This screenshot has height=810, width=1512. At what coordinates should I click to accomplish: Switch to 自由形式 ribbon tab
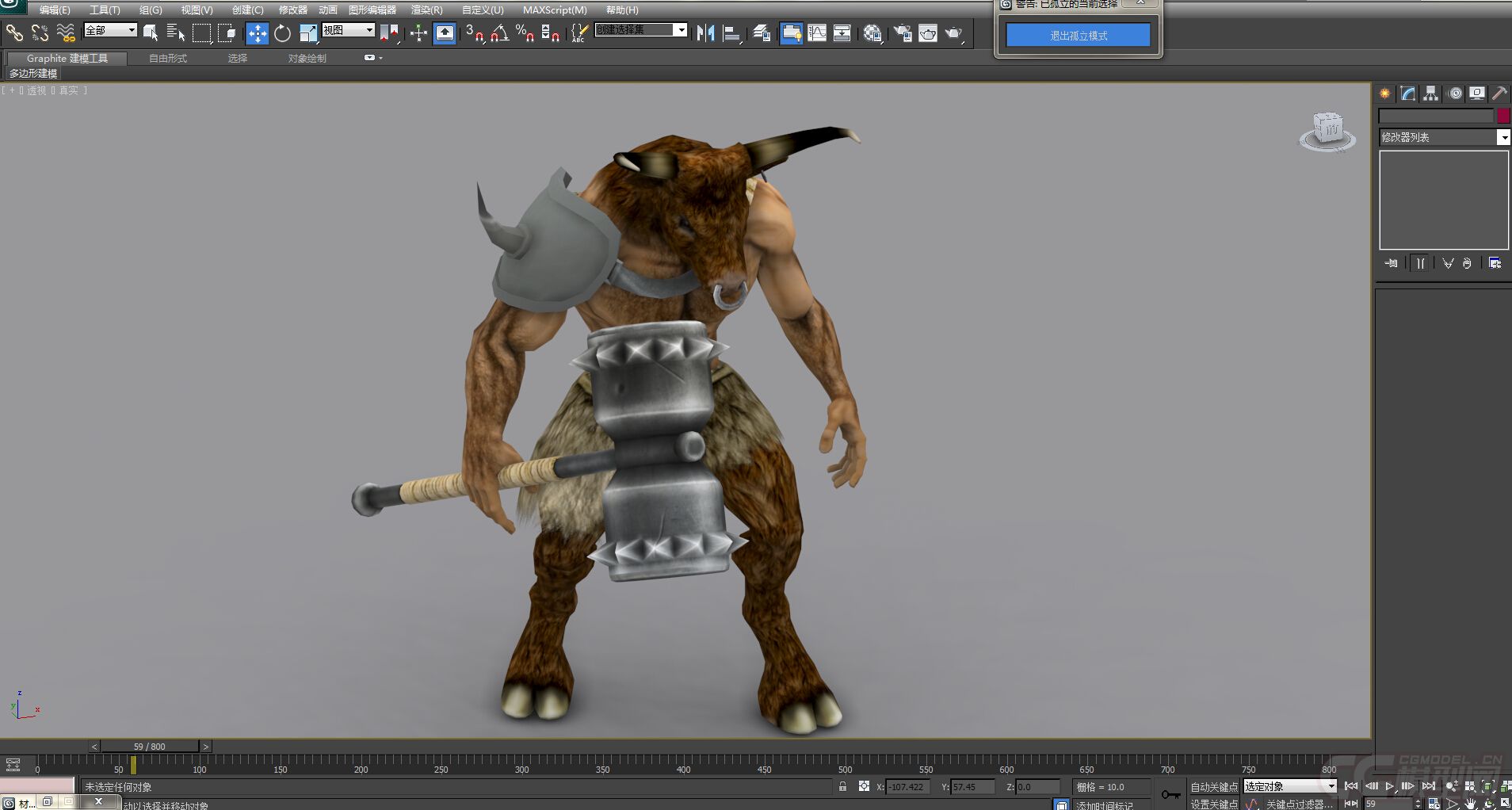tap(168, 58)
